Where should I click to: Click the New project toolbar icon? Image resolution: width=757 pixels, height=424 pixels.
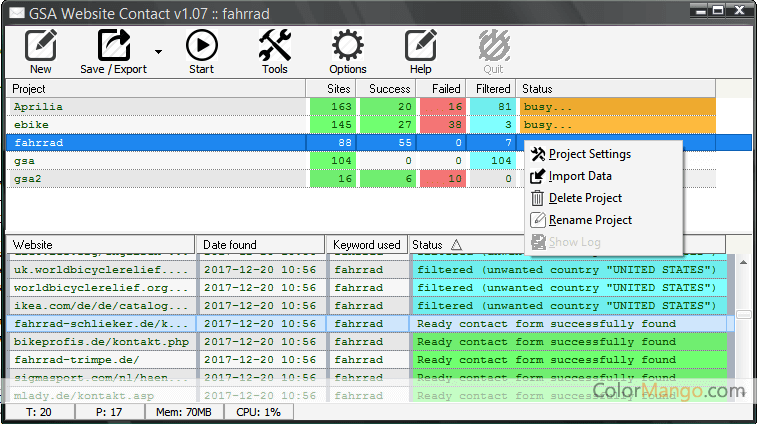point(41,45)
